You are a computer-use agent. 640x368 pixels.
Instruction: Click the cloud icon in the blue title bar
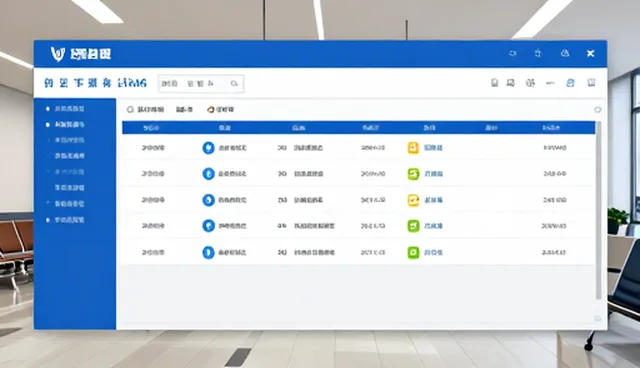(x=565, y=53)
